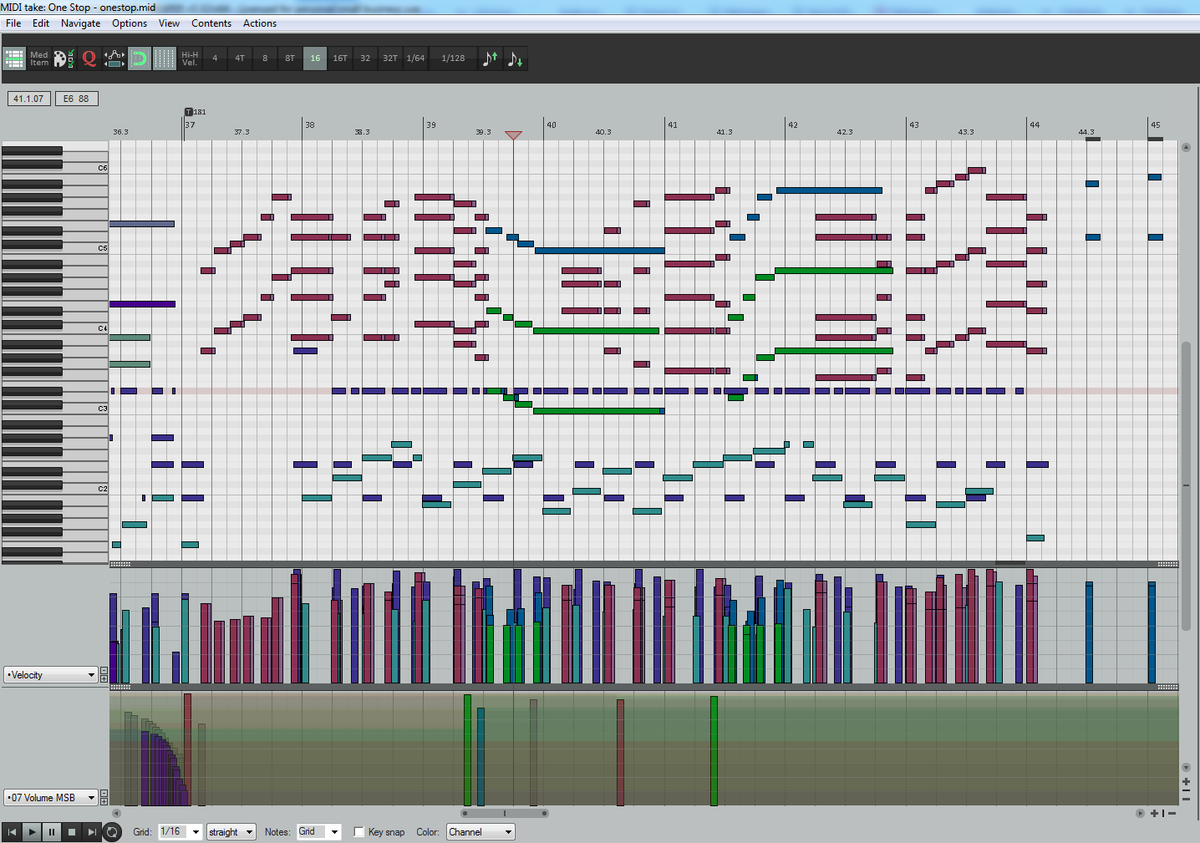Toggle the repeat playback button
The height and width of the screenshot is (843, 1200).
pos(110,831)
